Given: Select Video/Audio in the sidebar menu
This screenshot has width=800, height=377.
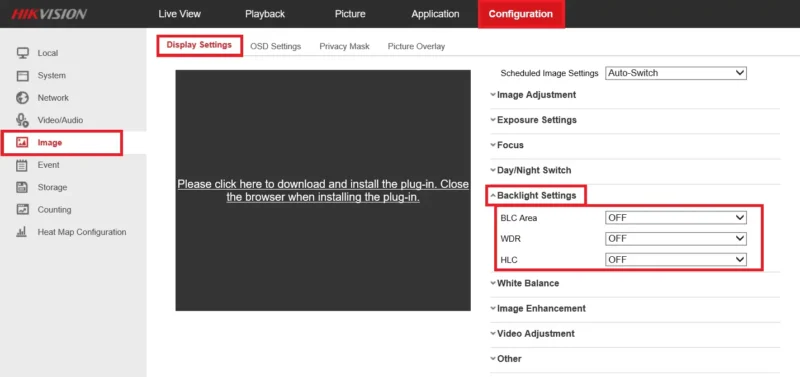Looking at the screenshot, I should point(60,120).
